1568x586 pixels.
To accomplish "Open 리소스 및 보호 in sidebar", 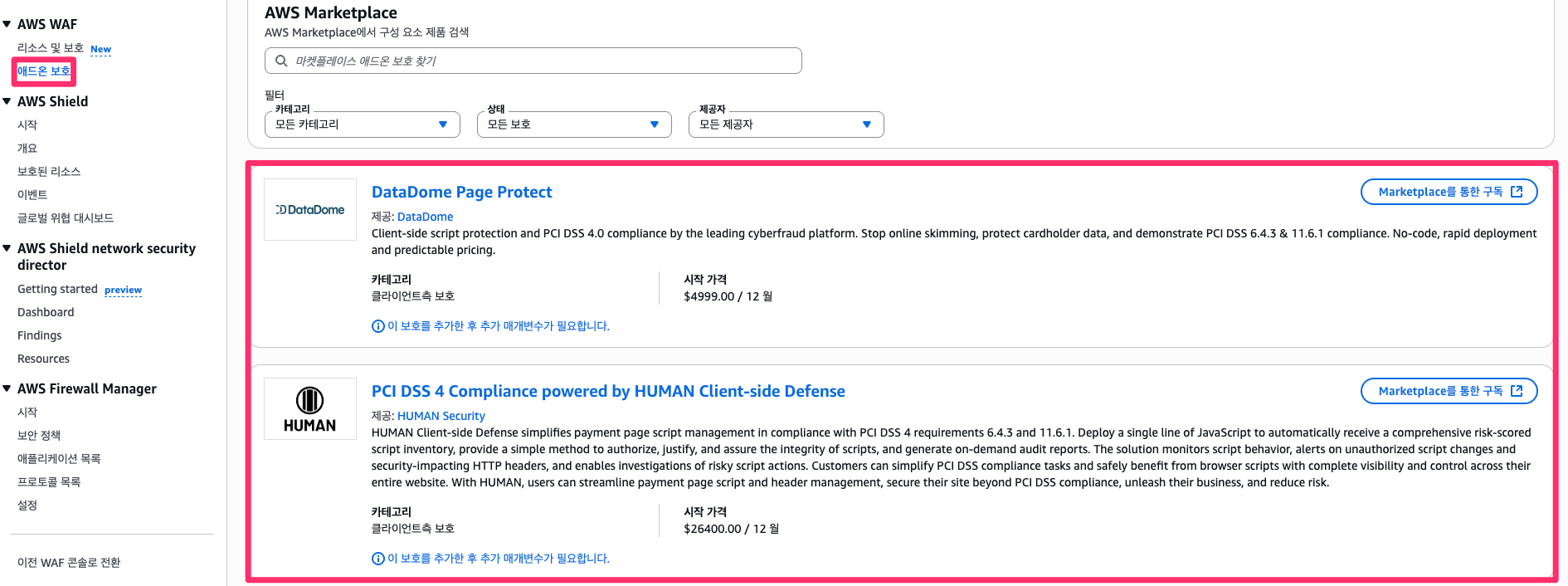I will (x=51, y=48).
